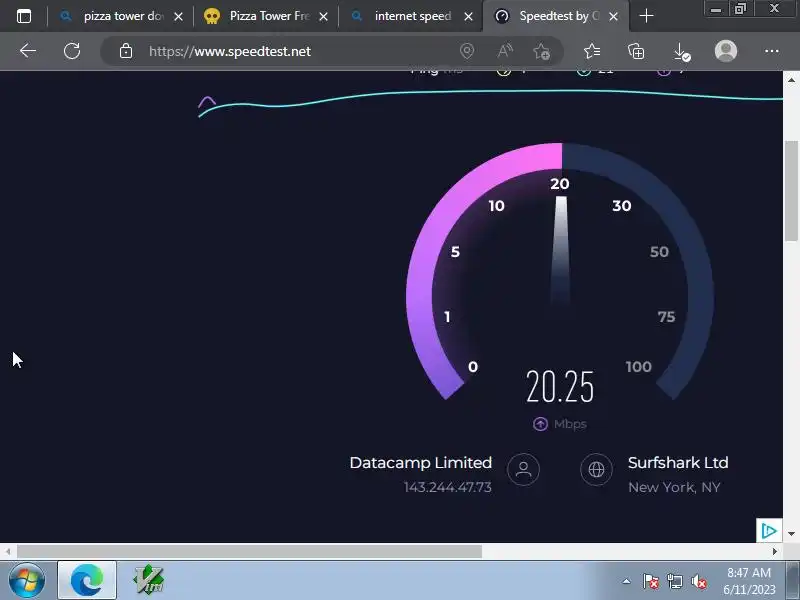Open the taskbar clock showing 8:47 AM
Image resolution: width=800 pixels, height=600 pixels.
pos(749,581)
